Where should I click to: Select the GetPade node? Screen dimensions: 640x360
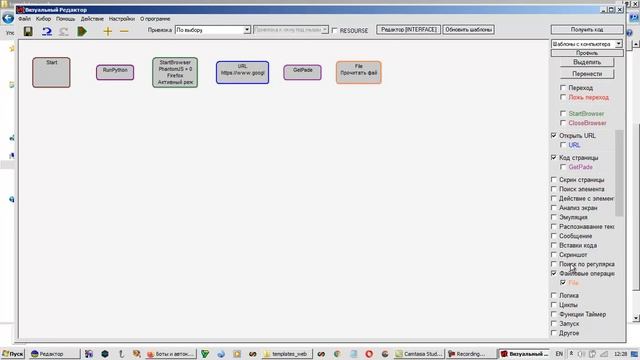[302, 72]
